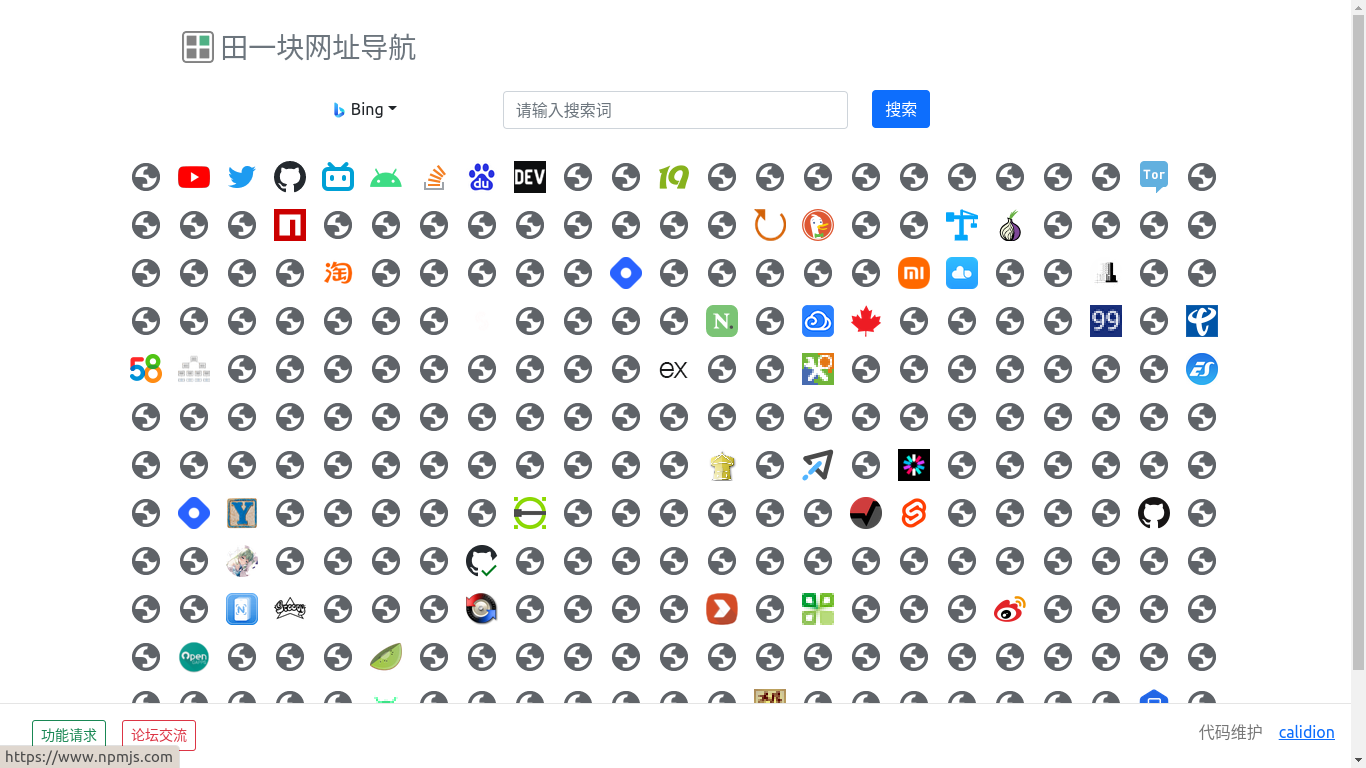This screenshot has height=768, width=1366.
Task: Open the colorful 58 icon
Action: (146, 369)
